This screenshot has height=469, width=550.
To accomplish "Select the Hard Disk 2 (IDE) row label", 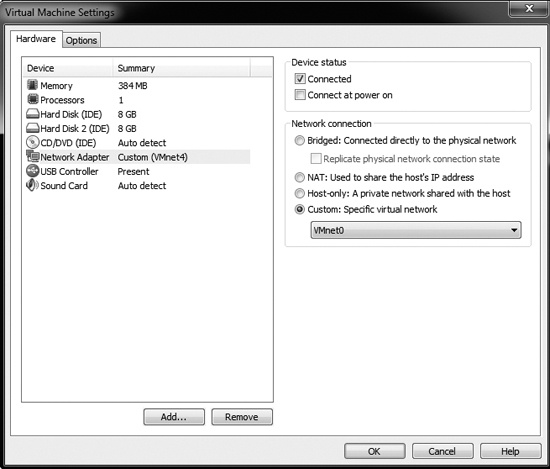I will click(x=75, y=129).
